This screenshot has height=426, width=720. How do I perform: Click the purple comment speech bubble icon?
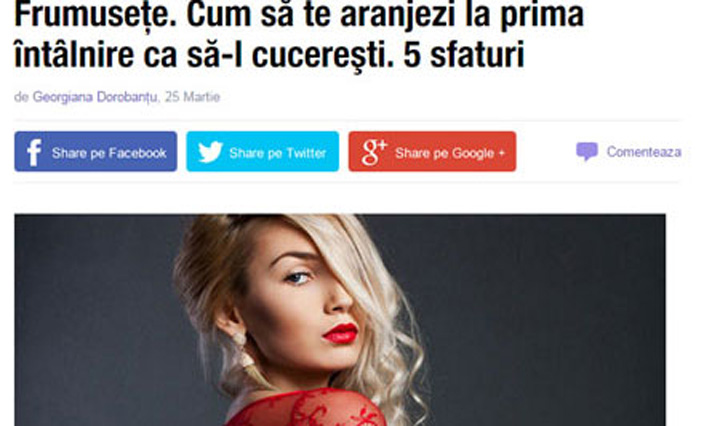[587, 151]
